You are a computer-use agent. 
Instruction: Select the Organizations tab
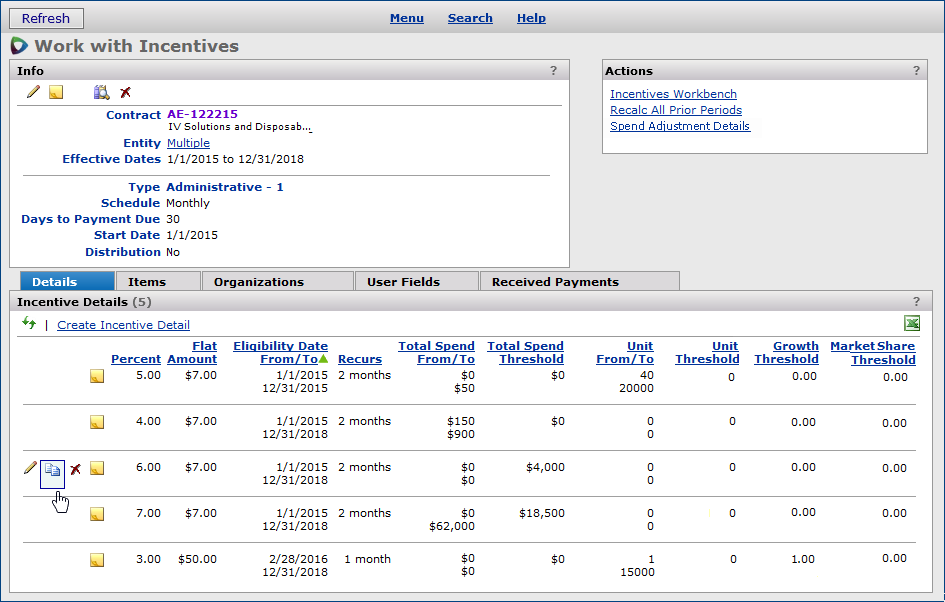pyautogui.click(x=258, y=282)
